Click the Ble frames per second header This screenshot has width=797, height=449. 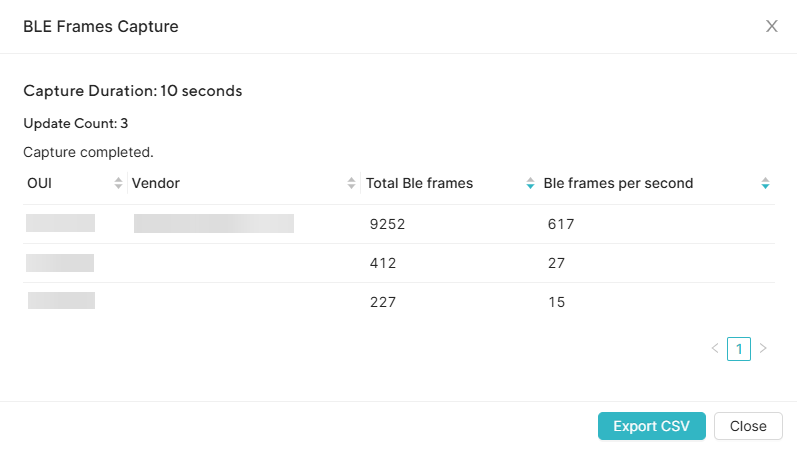pos(618,184)
